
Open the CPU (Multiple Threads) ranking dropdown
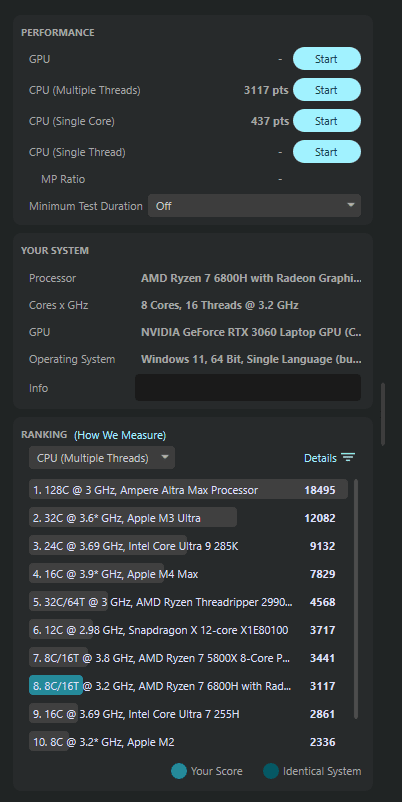pos(102,458)
